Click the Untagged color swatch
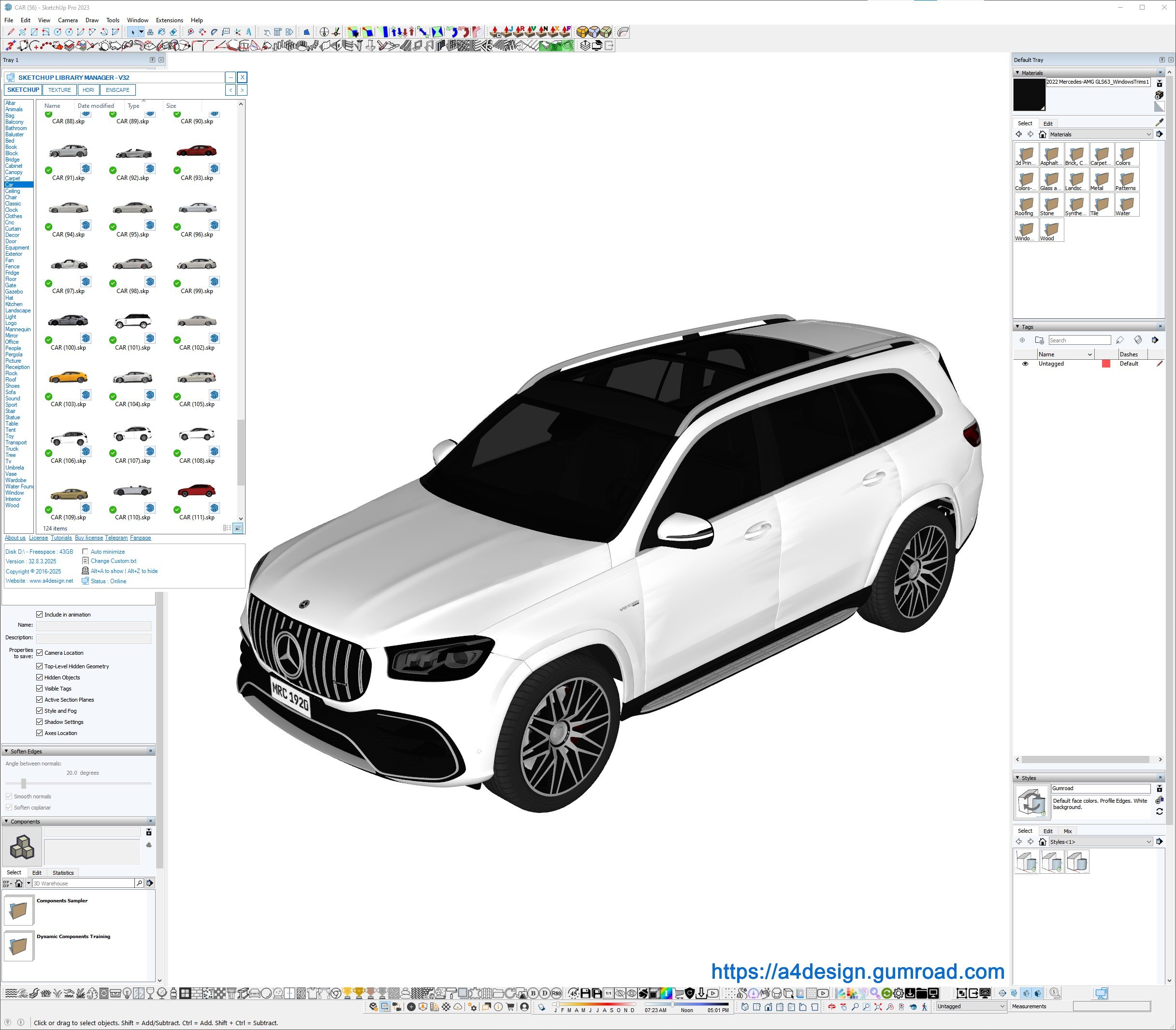The height and width of the screenshot is (1030, 1176). tap(1105, 364)
